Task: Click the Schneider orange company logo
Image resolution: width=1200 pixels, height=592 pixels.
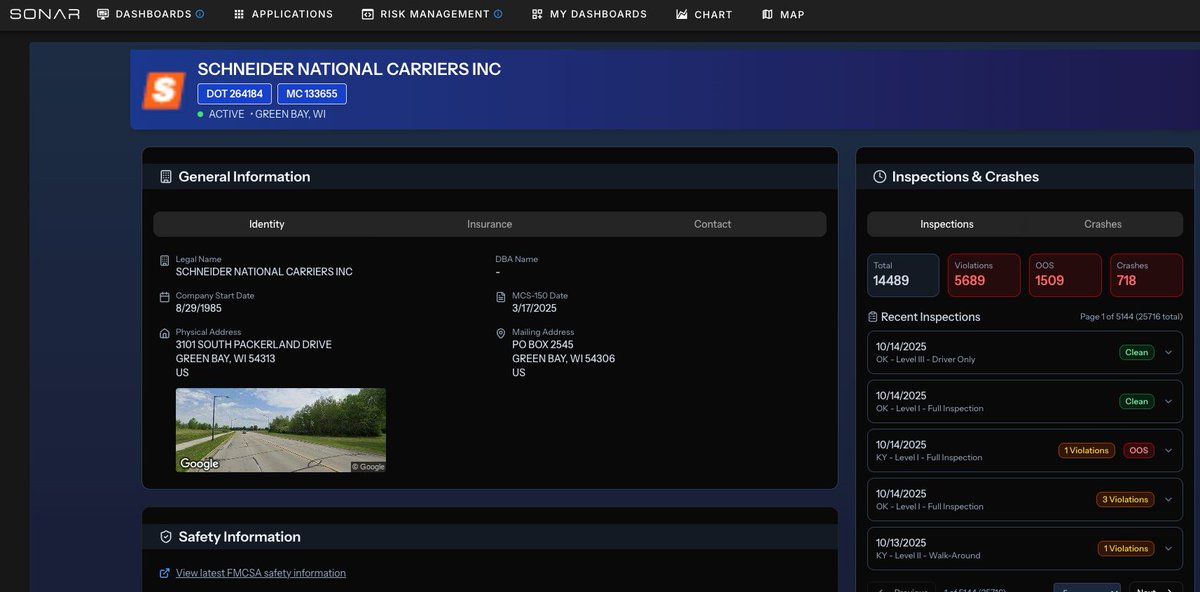Action: pyautogui.click(x=163, y=91)
